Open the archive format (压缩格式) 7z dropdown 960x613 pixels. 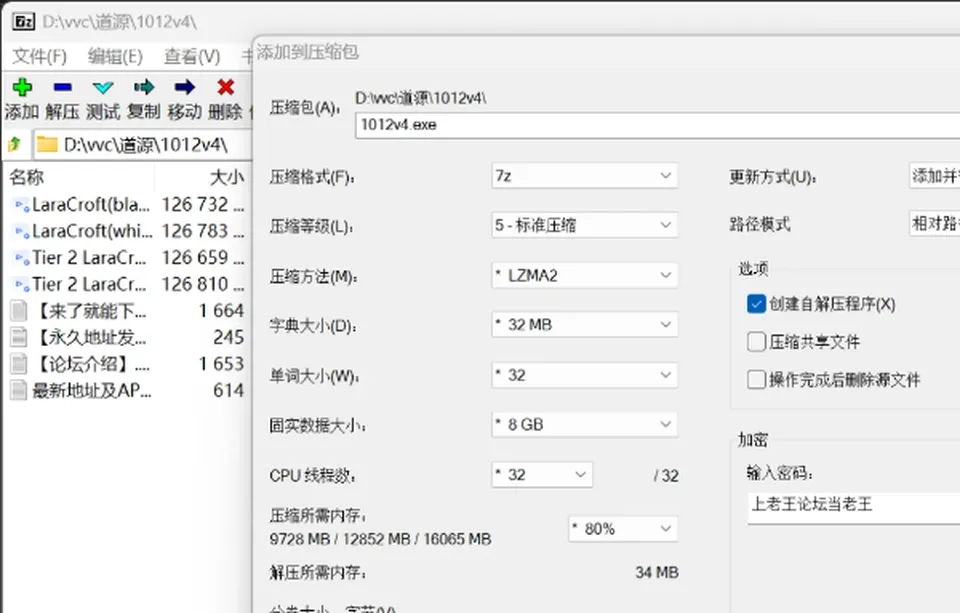584,176
